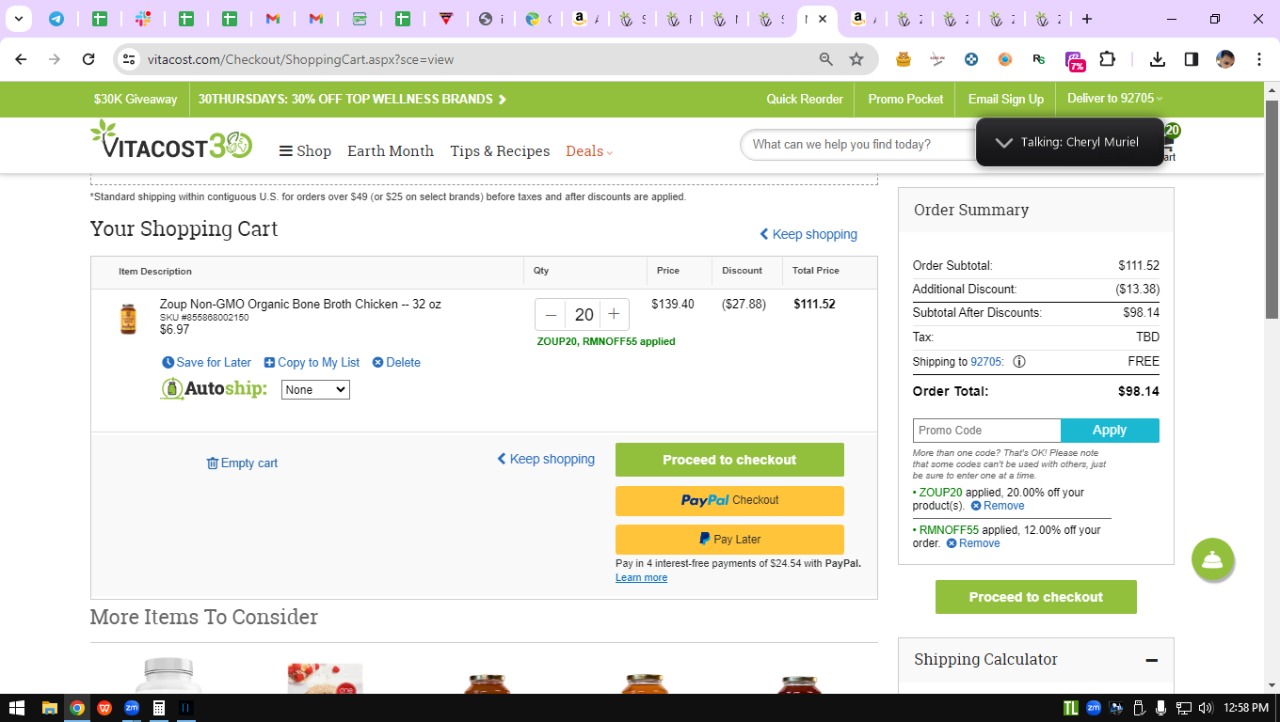Open Calculator from the taskbar

[158, 708]
